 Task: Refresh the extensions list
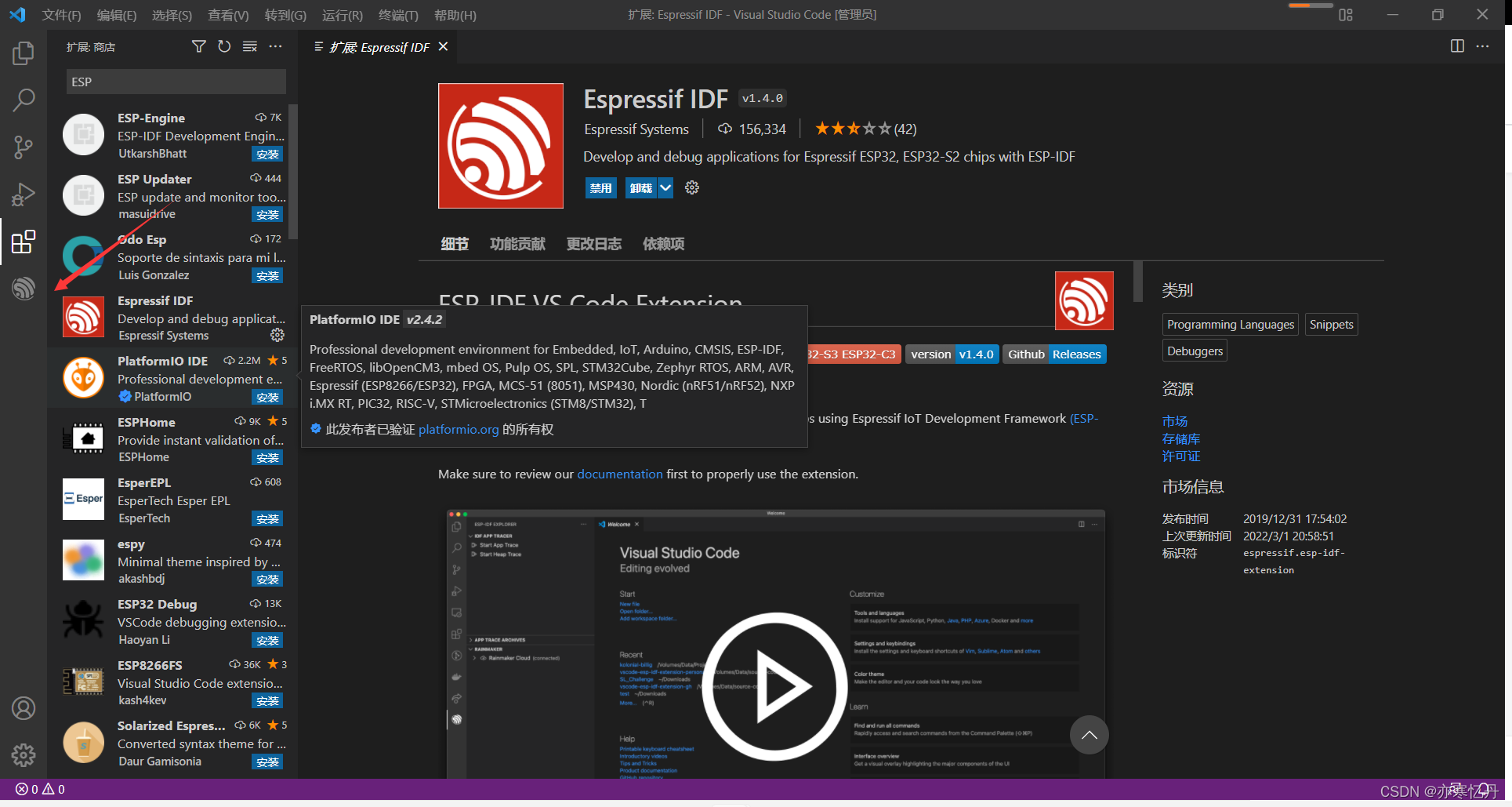click(224, 47)
